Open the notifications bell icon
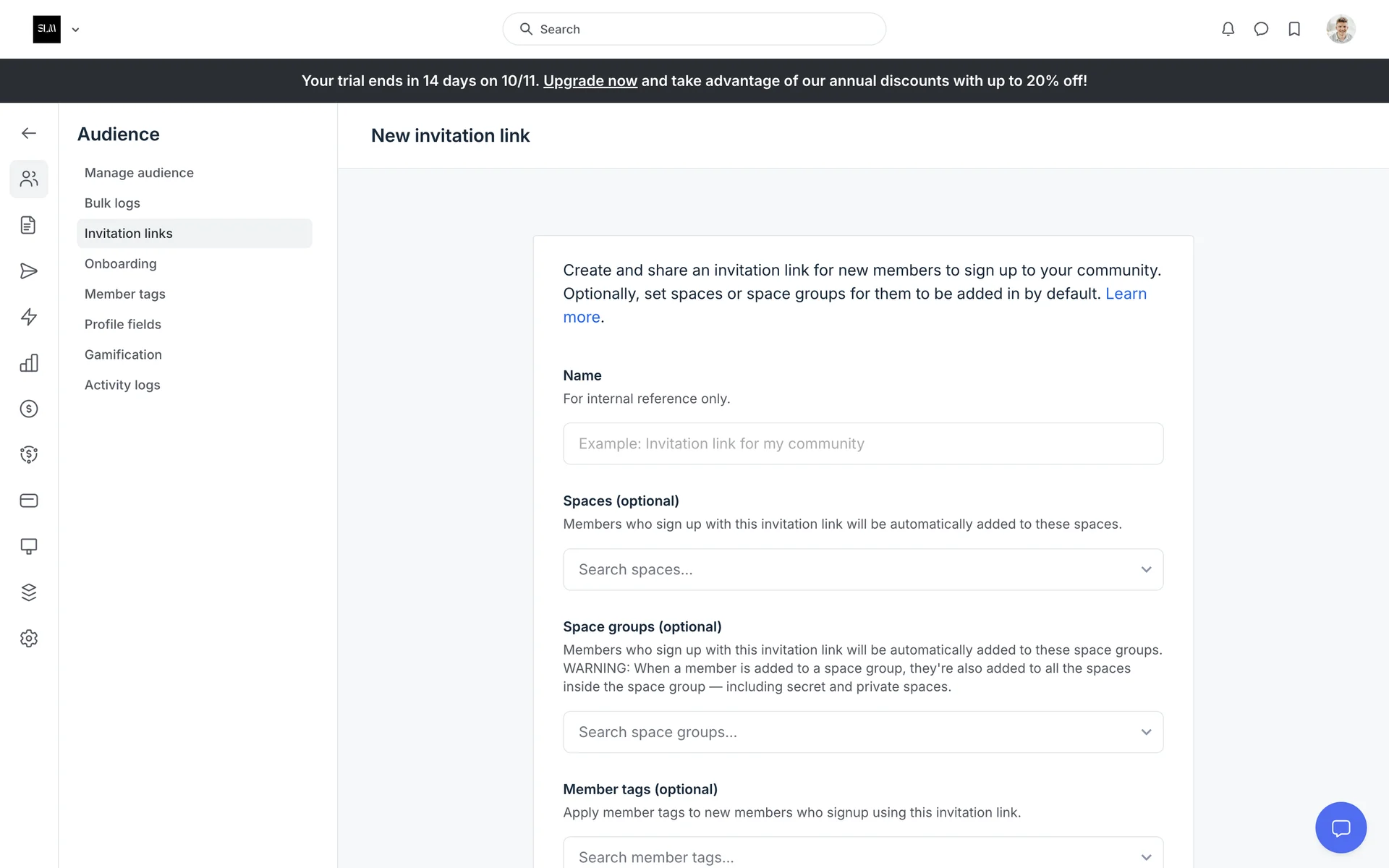The height and width of the screenshot is (868, 1389). pos(1228,29)
